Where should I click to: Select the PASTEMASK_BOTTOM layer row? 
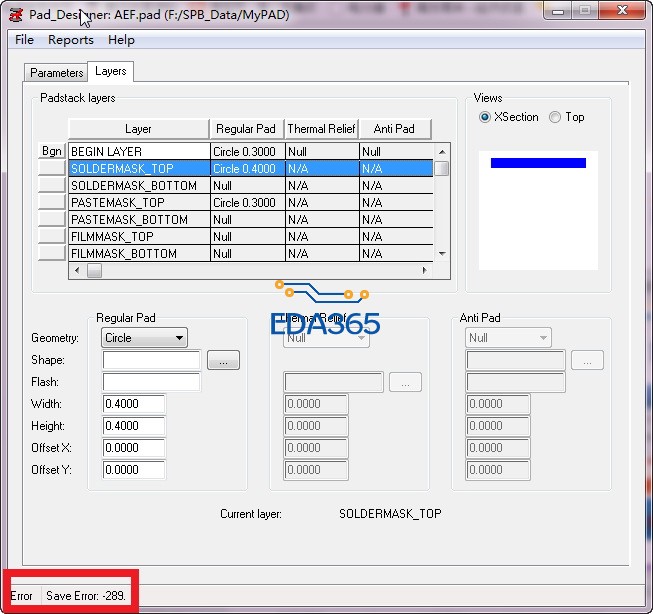click(251, 220)
